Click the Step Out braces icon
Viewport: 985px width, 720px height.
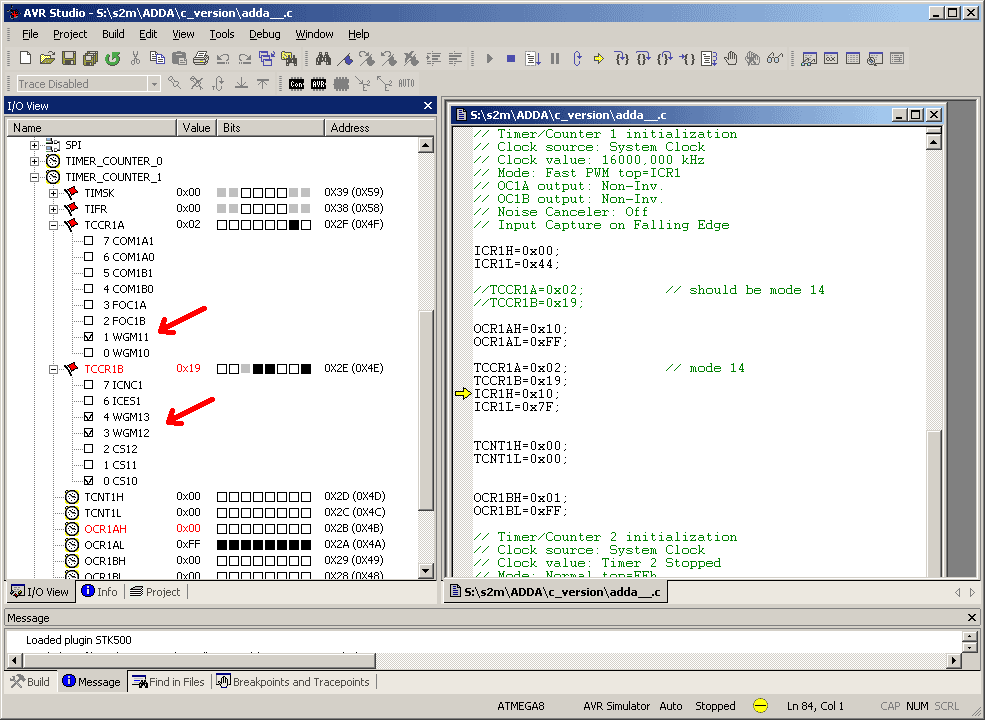[x=665, y=58]
